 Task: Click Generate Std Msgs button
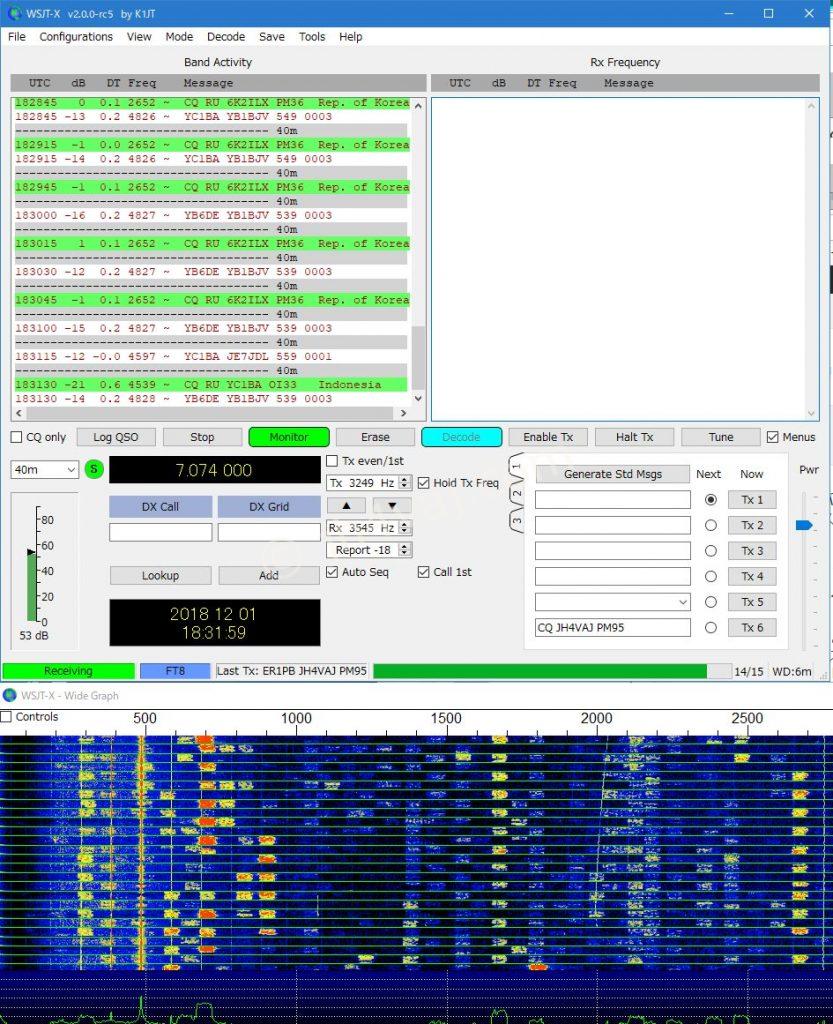coord(612,473)
